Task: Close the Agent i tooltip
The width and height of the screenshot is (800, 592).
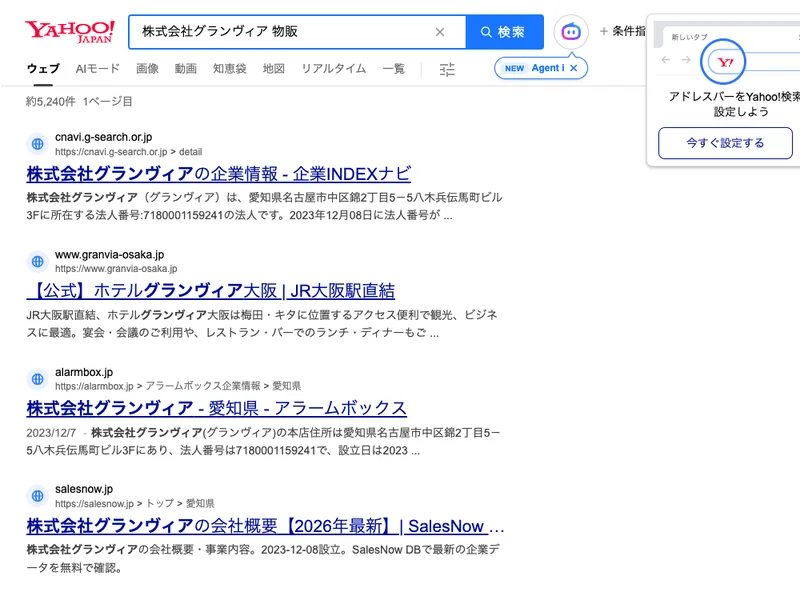Action: coord(574,68)
